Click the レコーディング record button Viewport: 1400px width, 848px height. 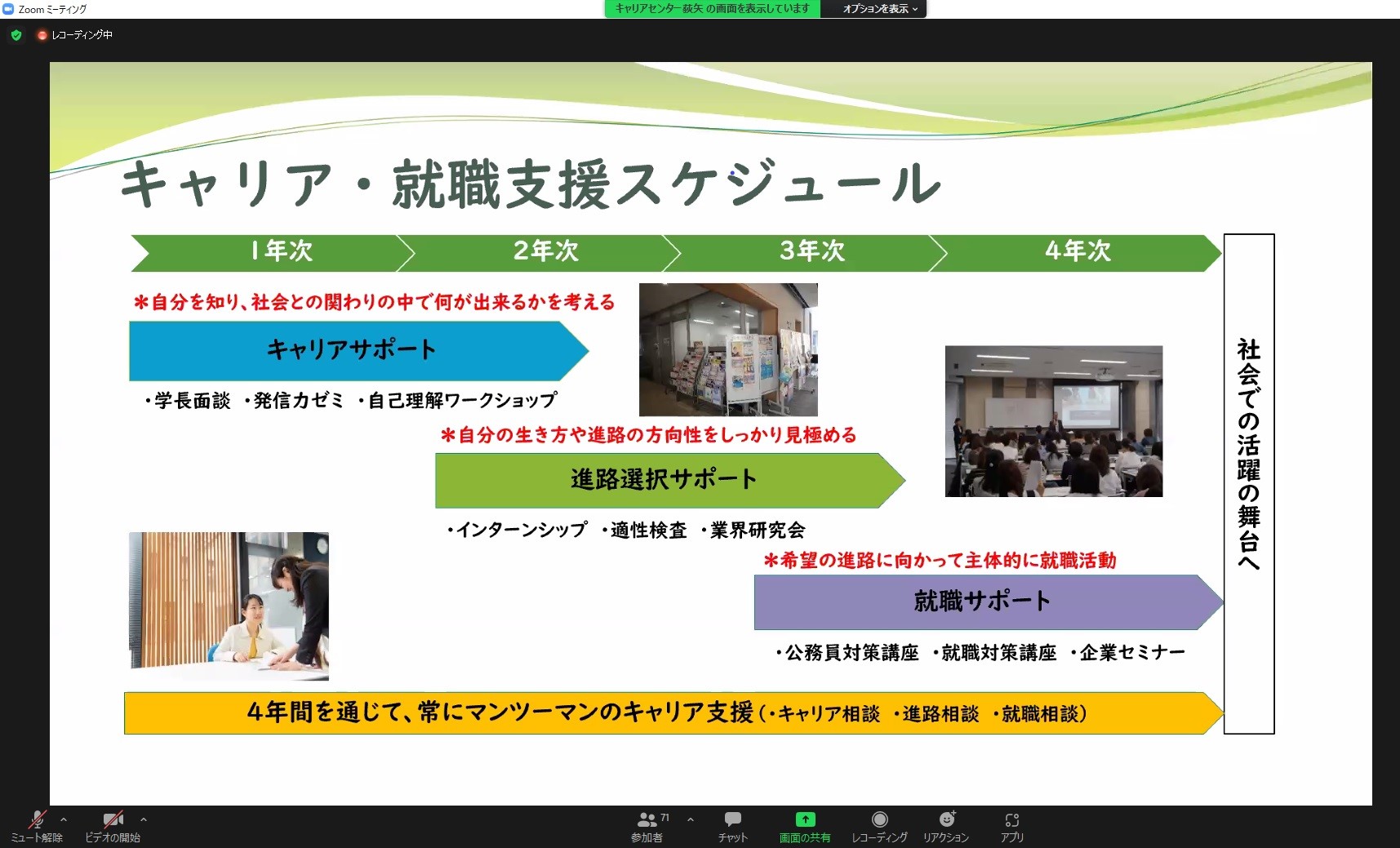pyautogui.click(x=879, y=826)
